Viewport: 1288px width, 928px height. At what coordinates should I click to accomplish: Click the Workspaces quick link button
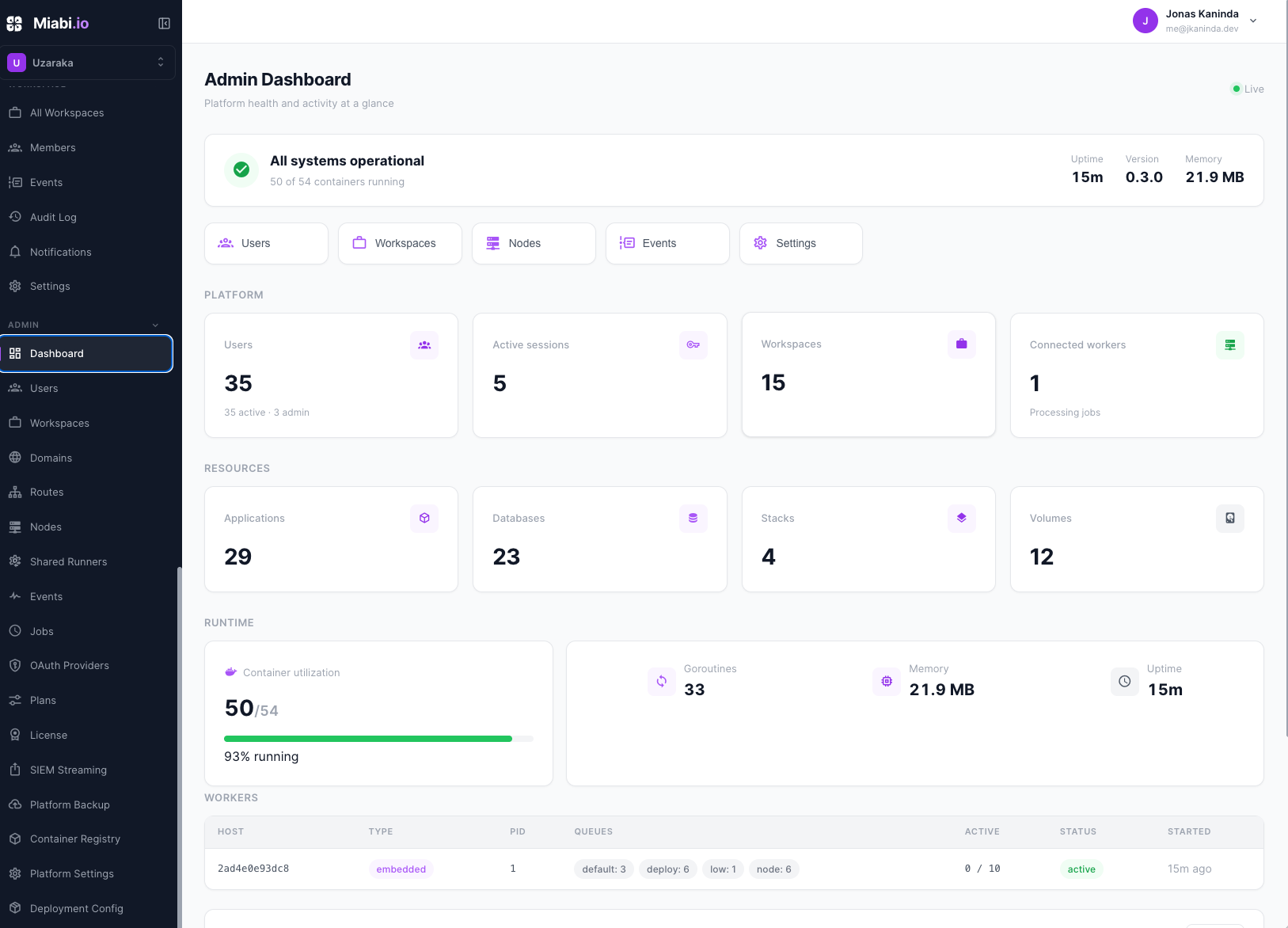400,243
